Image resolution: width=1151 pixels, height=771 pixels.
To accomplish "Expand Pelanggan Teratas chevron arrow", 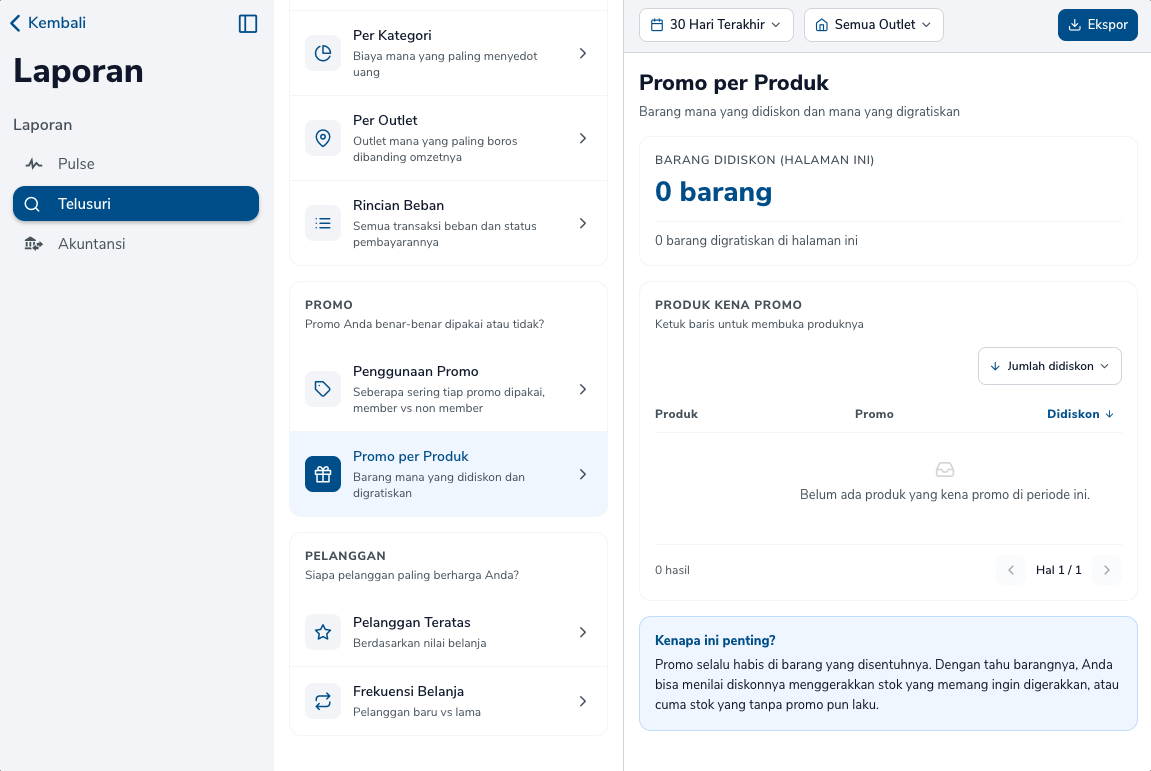I will (x=583, y=632).
